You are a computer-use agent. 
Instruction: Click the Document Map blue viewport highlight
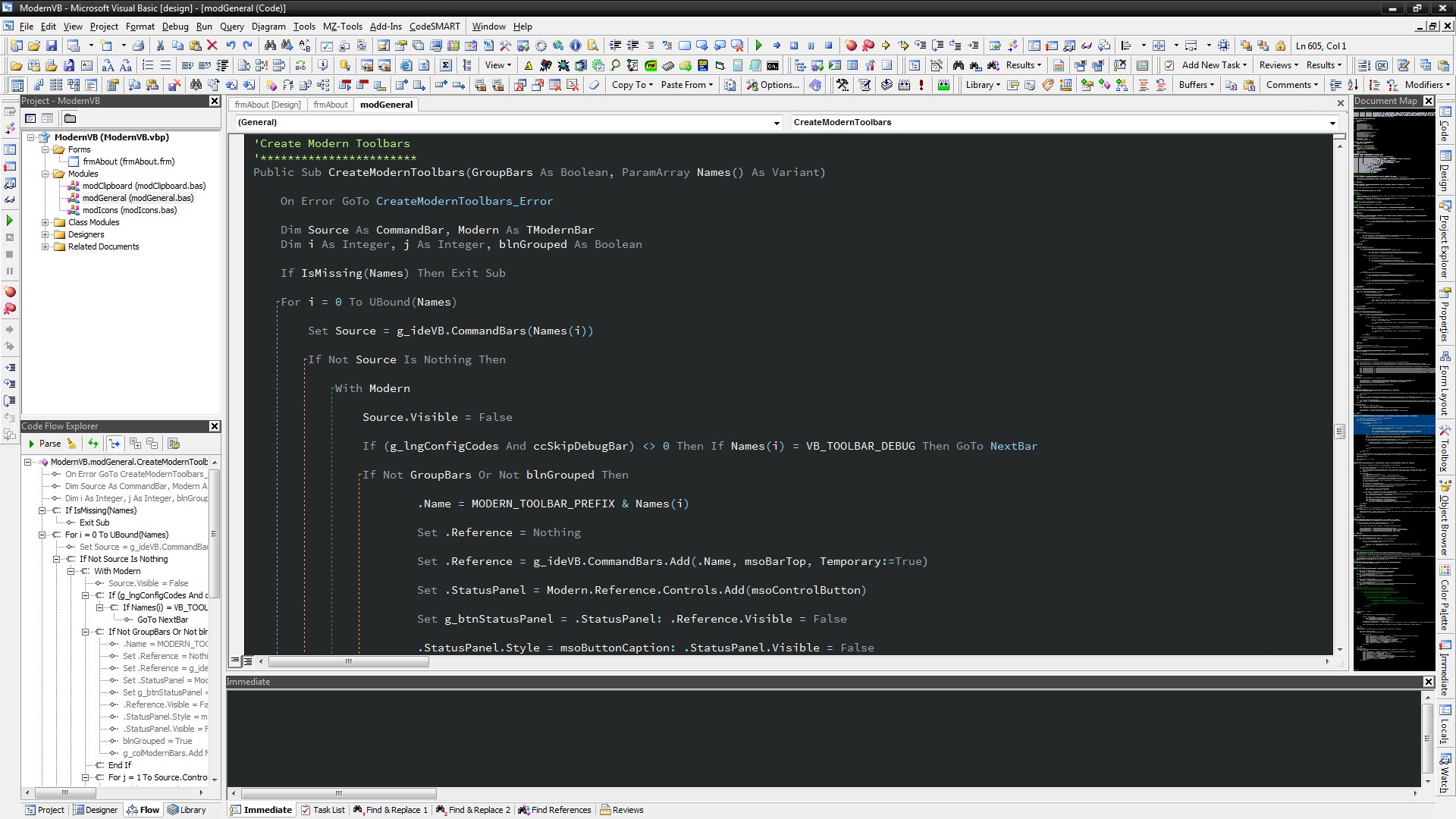[1394, 425]
